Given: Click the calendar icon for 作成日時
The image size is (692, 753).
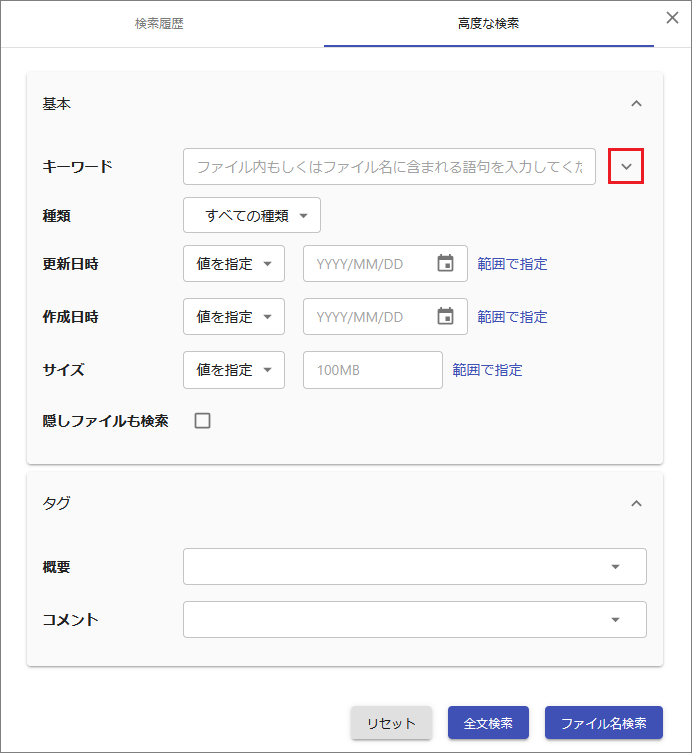Looking at the screenshot, I should [x=446, y=317].
